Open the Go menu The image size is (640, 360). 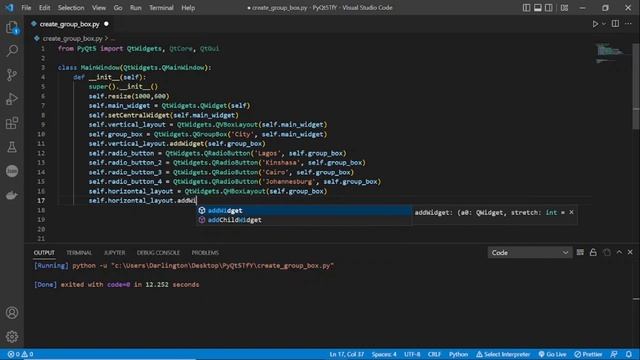coord(118,8)
